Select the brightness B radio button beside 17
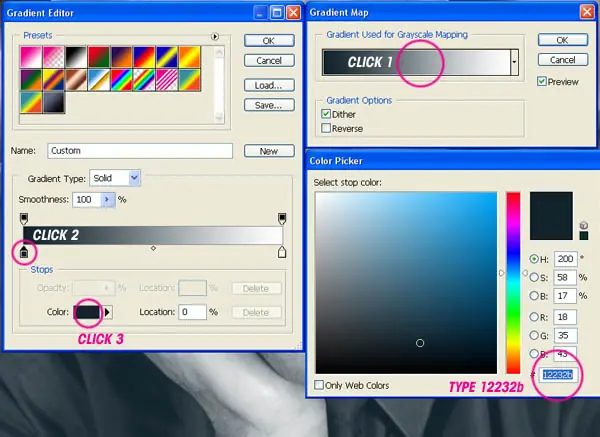600x437 pixels. coord(534,295)
